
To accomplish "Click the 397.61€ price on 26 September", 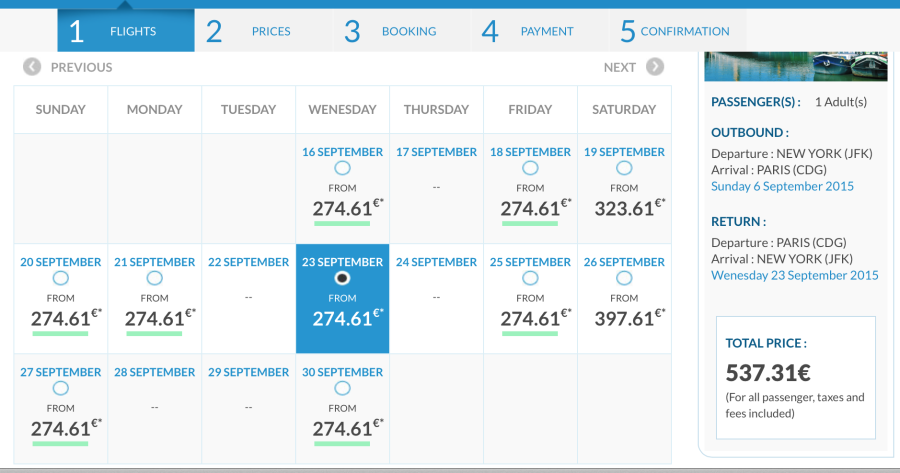I will [x=624, y=319].
